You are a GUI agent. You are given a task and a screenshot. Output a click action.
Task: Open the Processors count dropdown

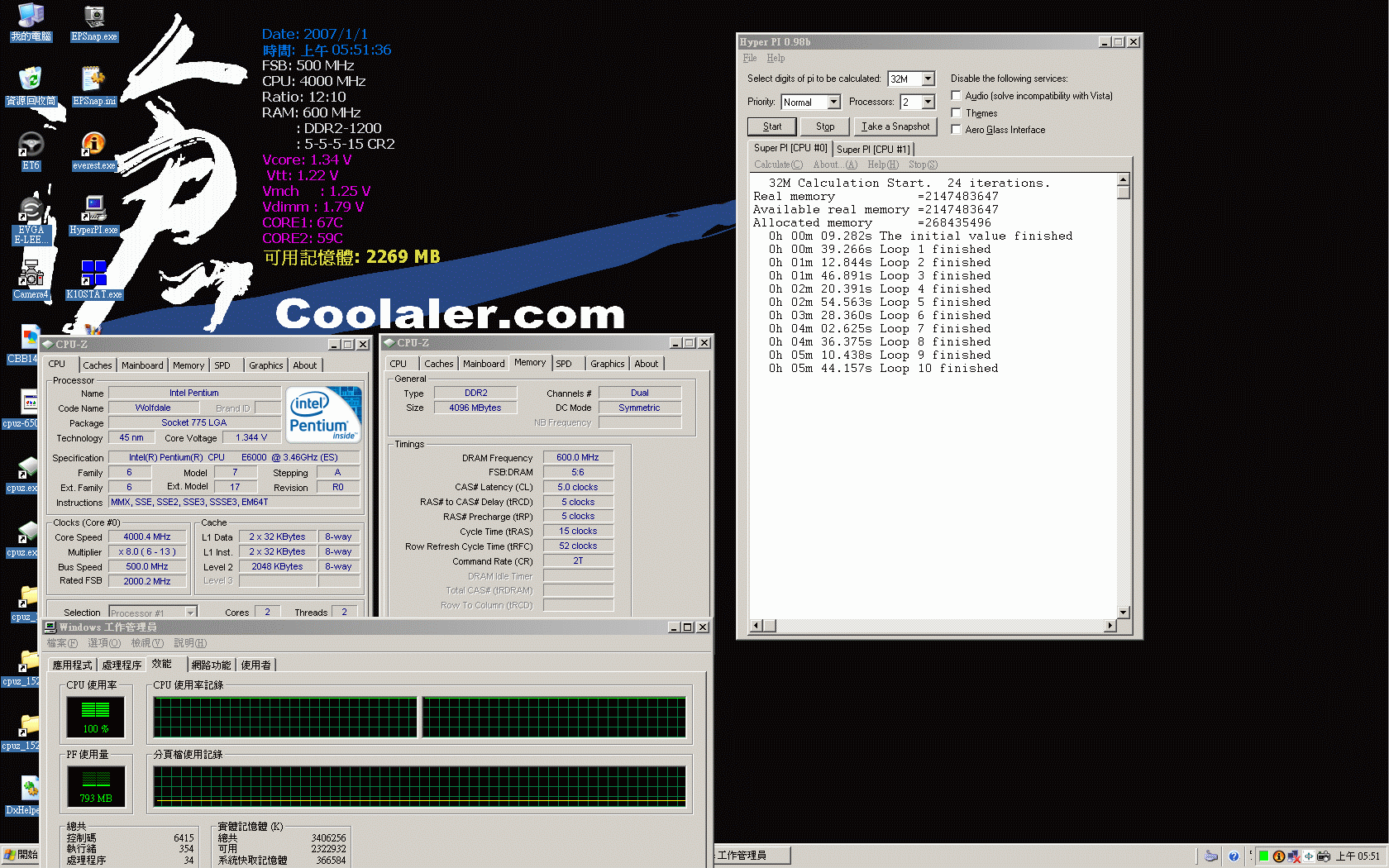(928, 102)
